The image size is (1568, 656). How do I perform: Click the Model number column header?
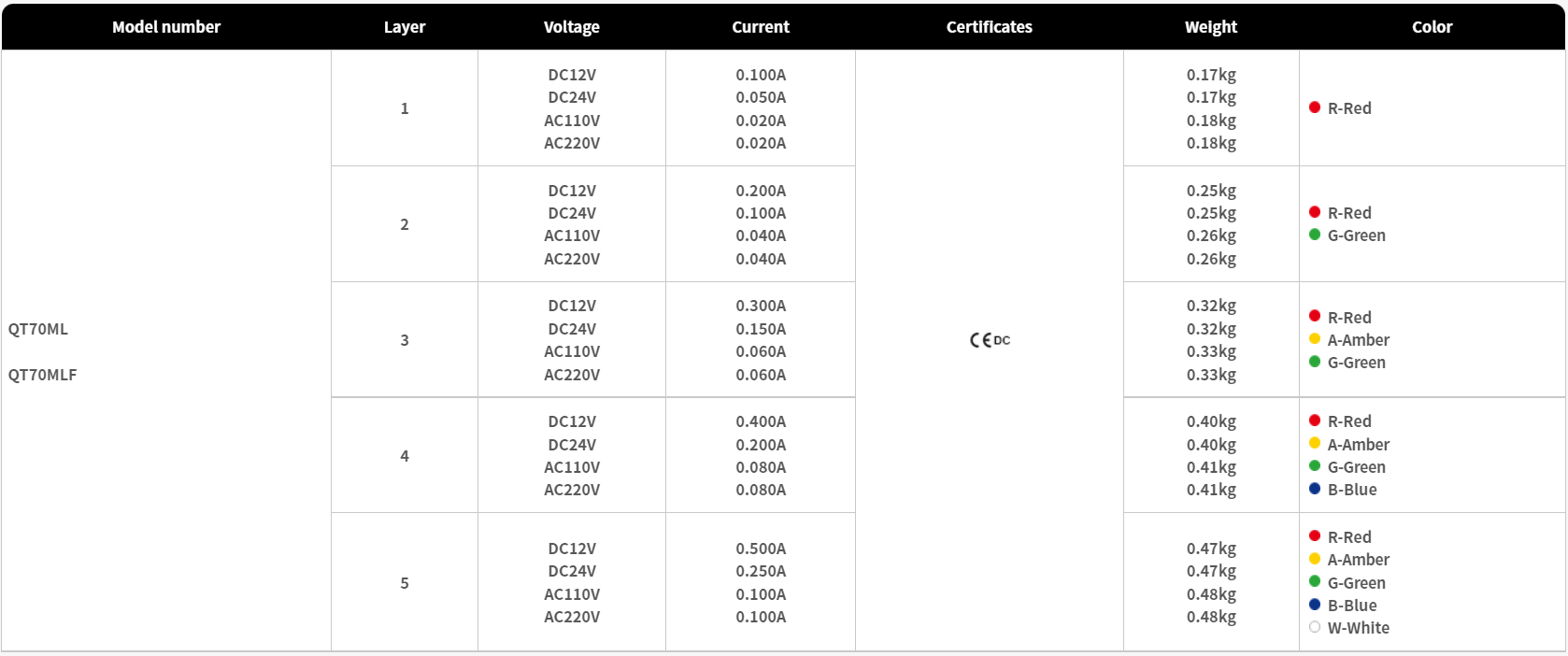(x=166, y=27)
